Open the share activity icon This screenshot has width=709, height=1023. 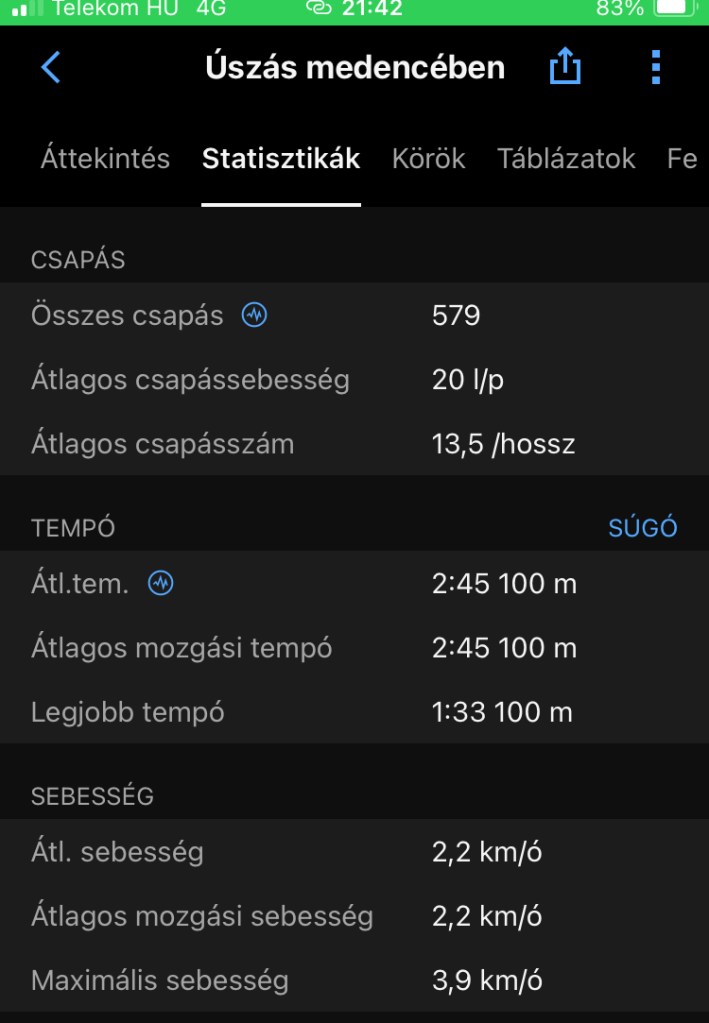pyautogui.click(x=565, y=68)
